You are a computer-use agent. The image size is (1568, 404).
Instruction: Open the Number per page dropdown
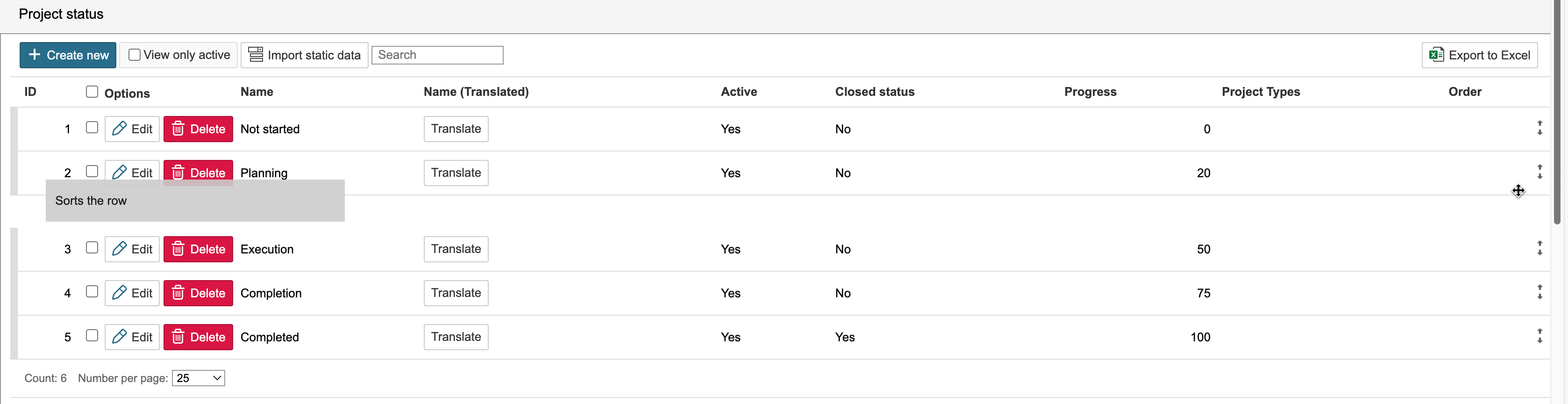[x=199, y=378]
